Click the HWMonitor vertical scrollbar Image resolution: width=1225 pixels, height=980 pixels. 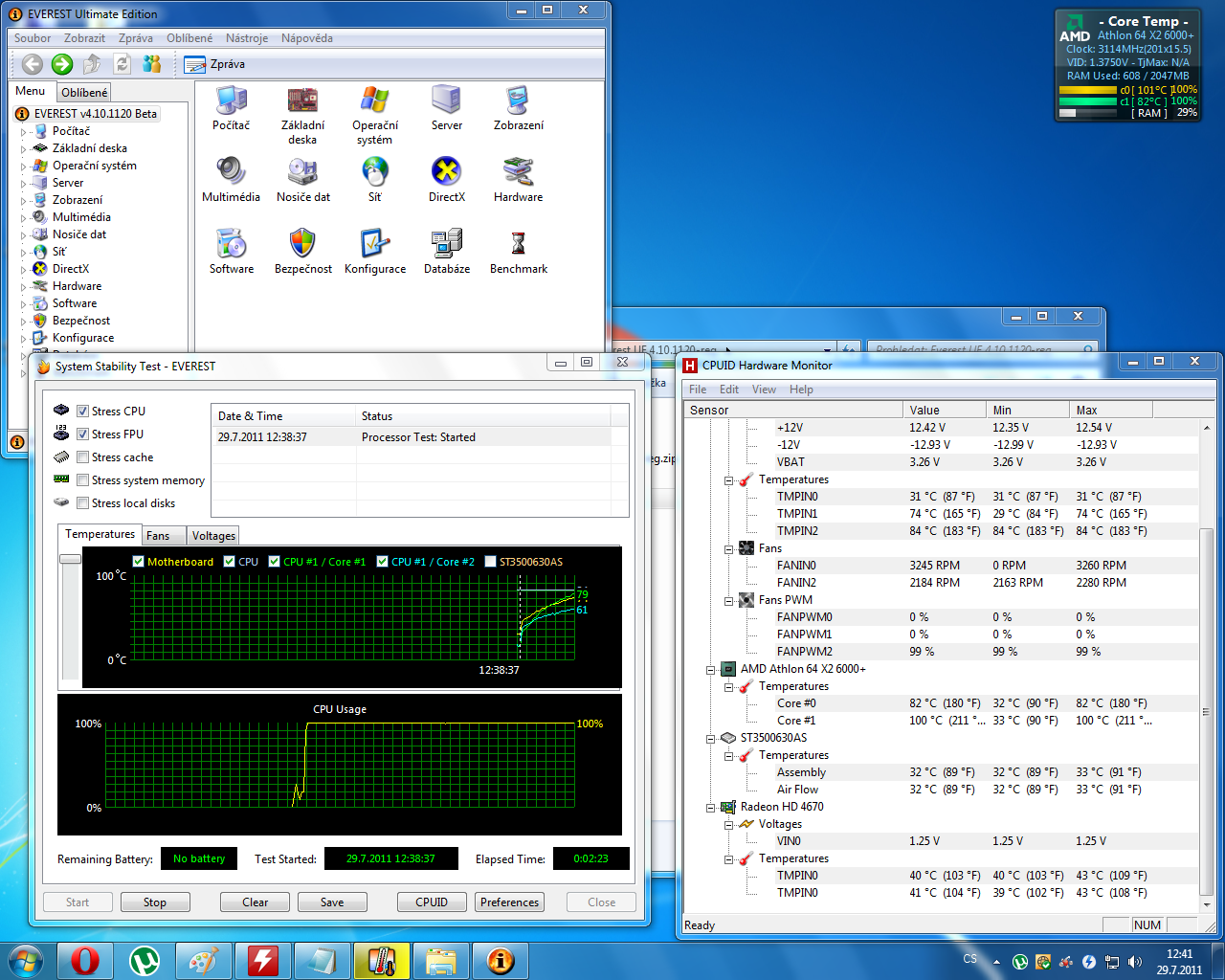(x=1206, y=713)
